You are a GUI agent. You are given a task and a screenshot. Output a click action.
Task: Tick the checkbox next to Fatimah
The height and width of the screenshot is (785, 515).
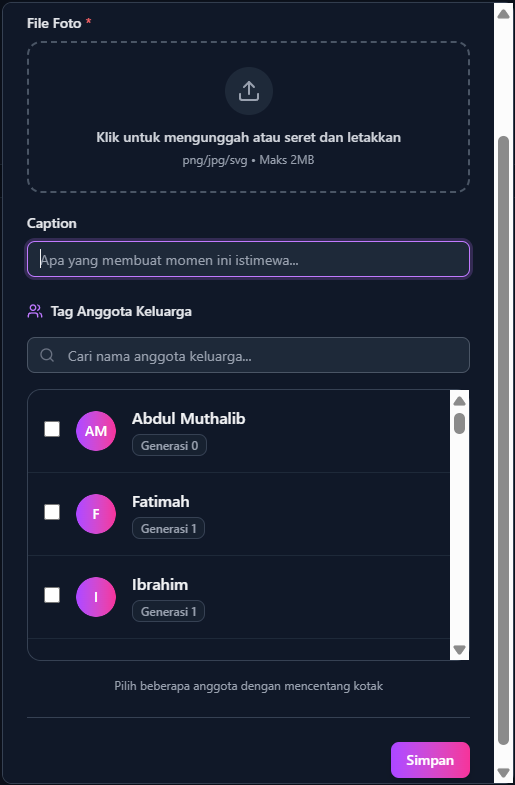(52, 512)
